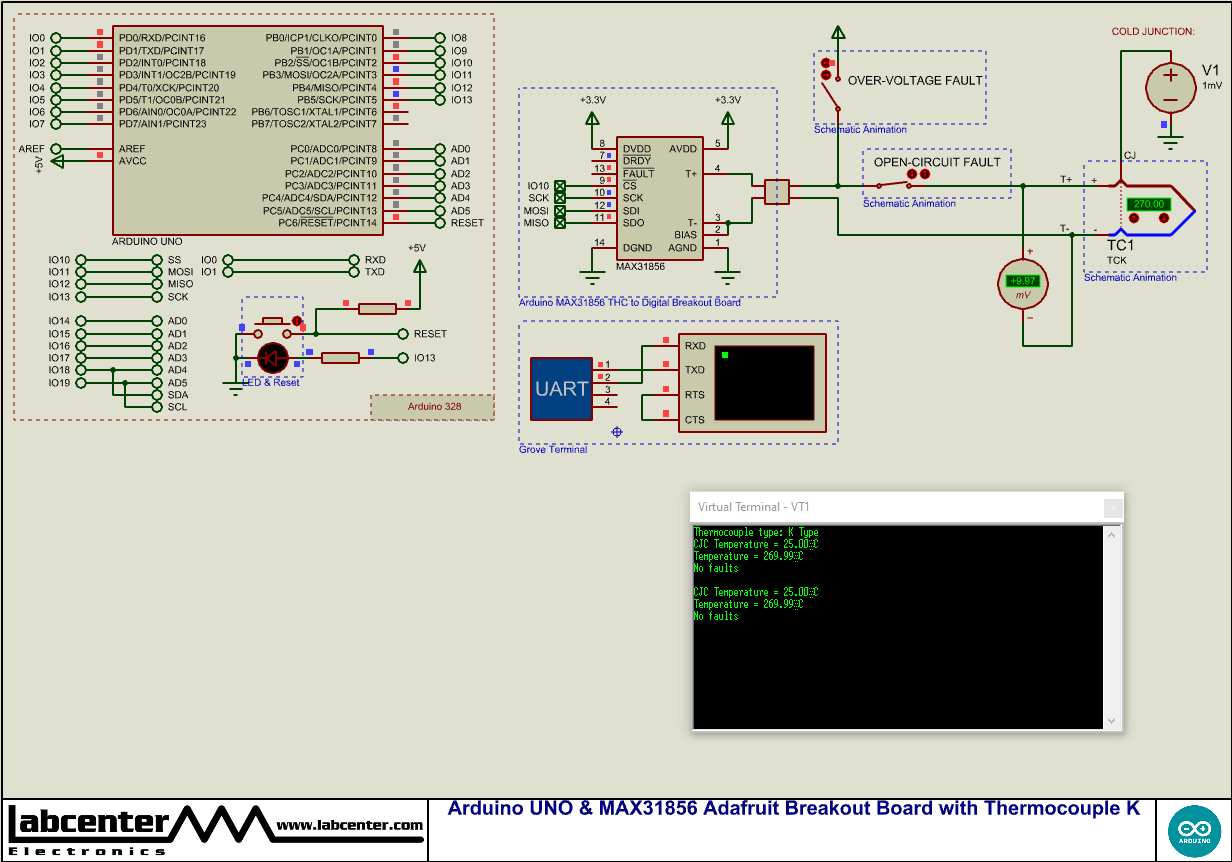The image size is (1232, 862).
Task: Close the Virtual Terminal VT1 window
Action: click(1112, 508)
